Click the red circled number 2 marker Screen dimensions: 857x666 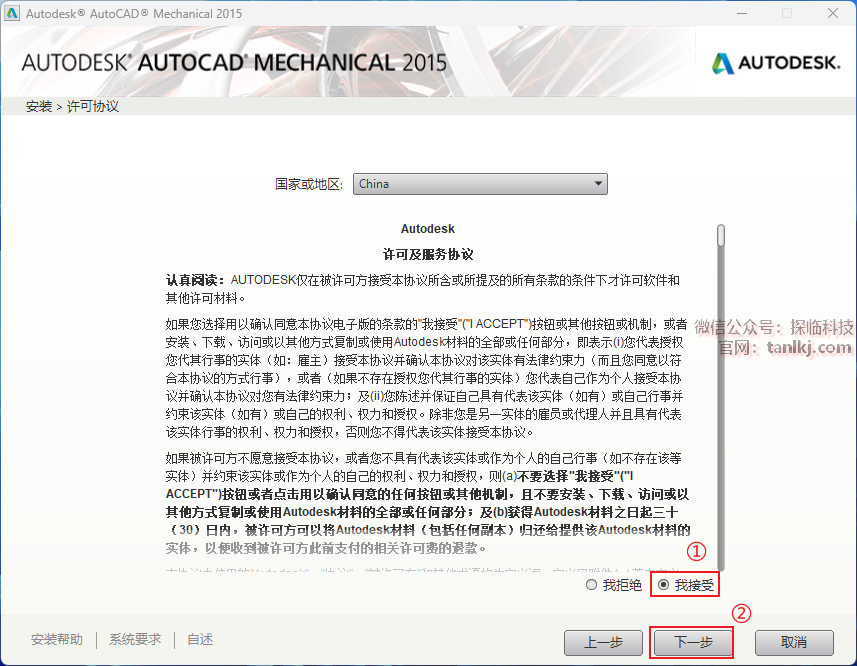pos(742,614)
